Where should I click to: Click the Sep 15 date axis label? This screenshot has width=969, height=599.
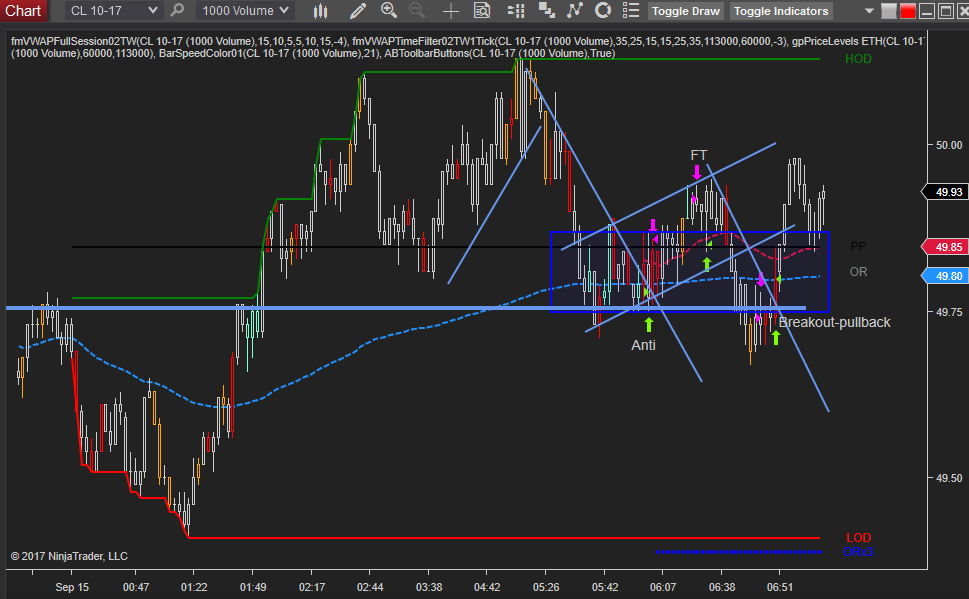coord(72,587)
